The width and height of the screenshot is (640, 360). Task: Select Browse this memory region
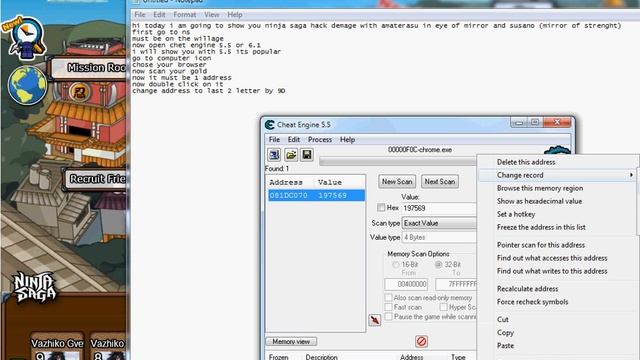[x=540, y=188]
